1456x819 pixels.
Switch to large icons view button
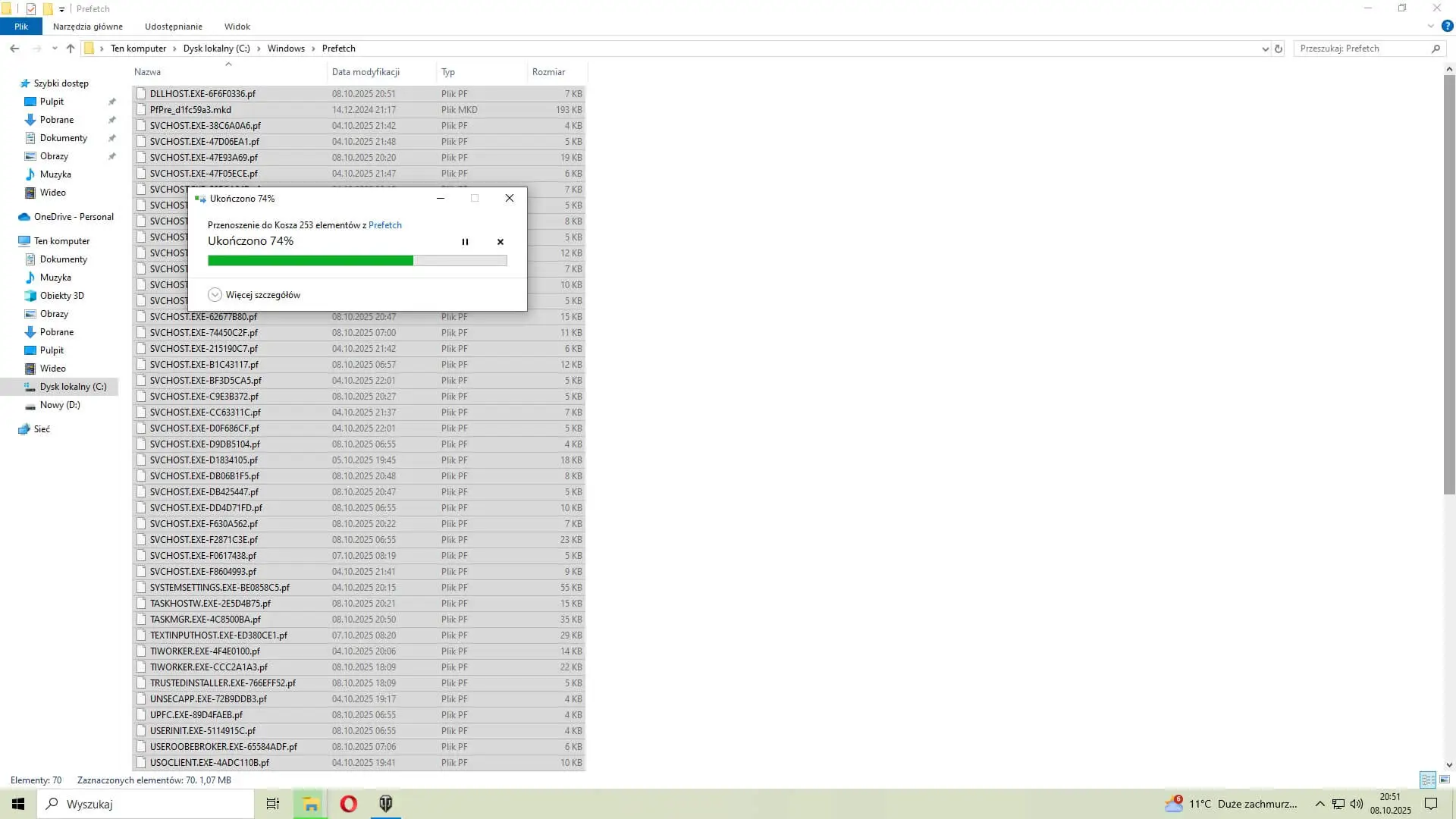pos(1445,780)
